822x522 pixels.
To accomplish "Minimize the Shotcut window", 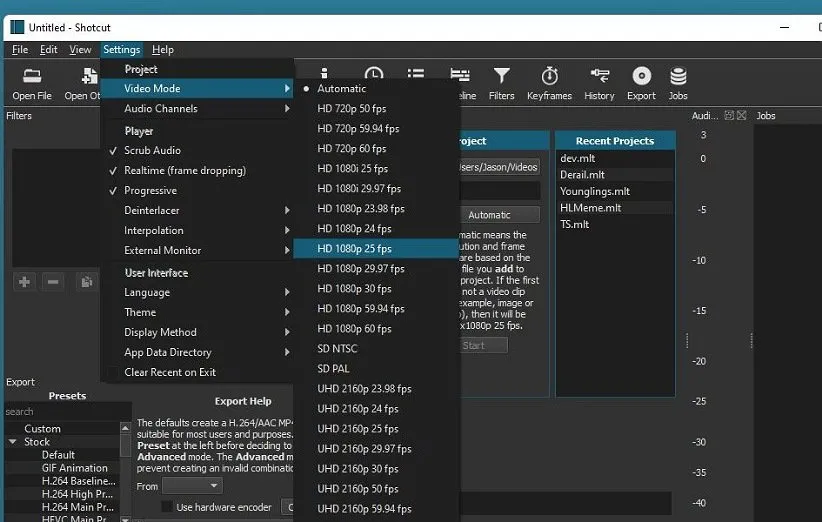I will click(784, 27).
